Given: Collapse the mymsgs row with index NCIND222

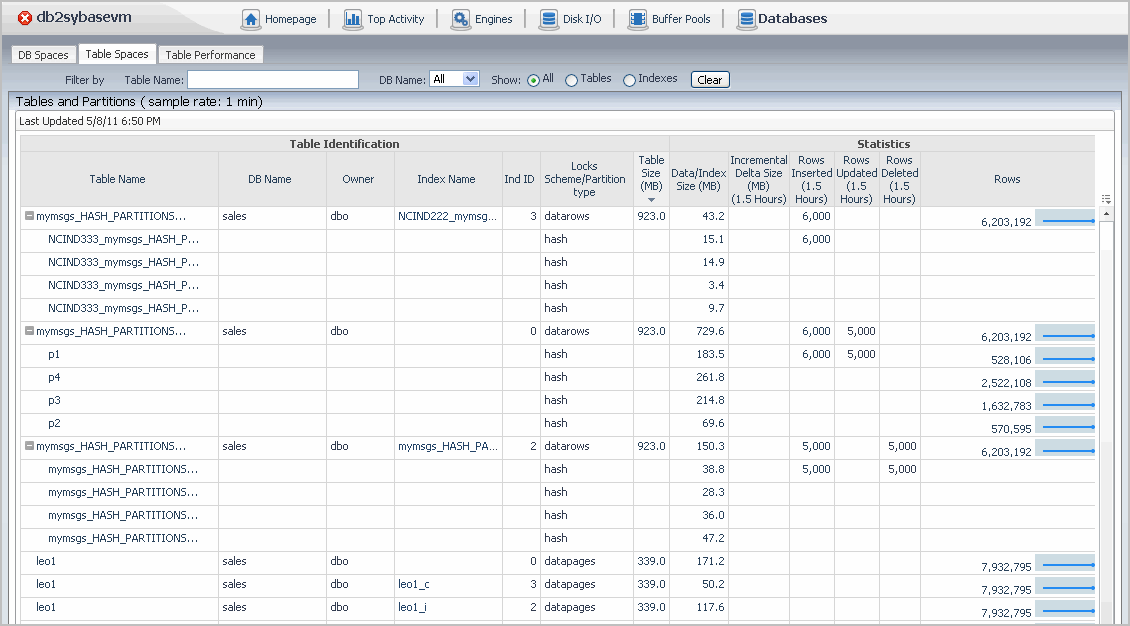Looking at the screenshot, I should pos(29,216).
